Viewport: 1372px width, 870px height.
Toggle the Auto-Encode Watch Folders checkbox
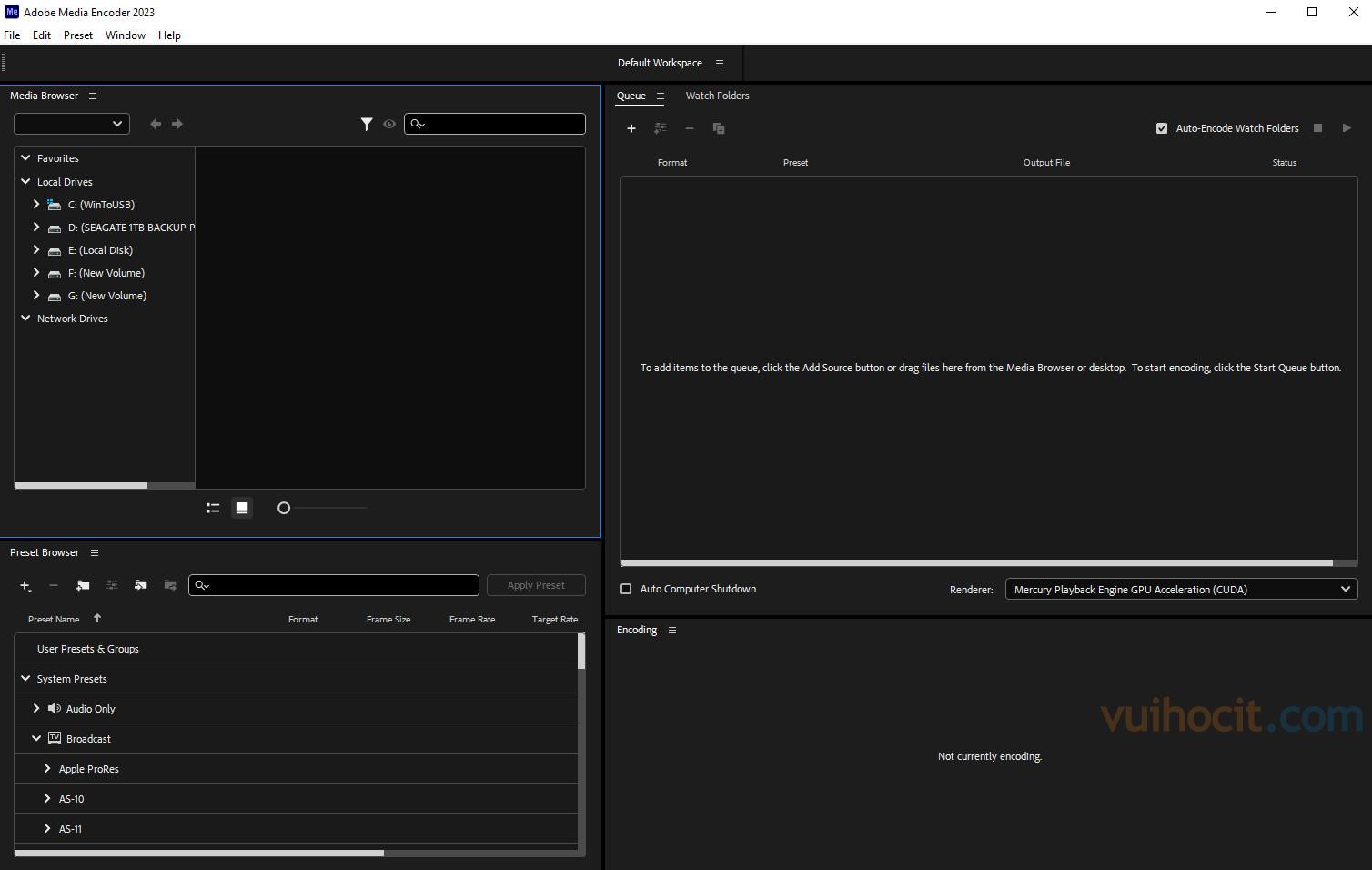click(x=1162, y=128)
